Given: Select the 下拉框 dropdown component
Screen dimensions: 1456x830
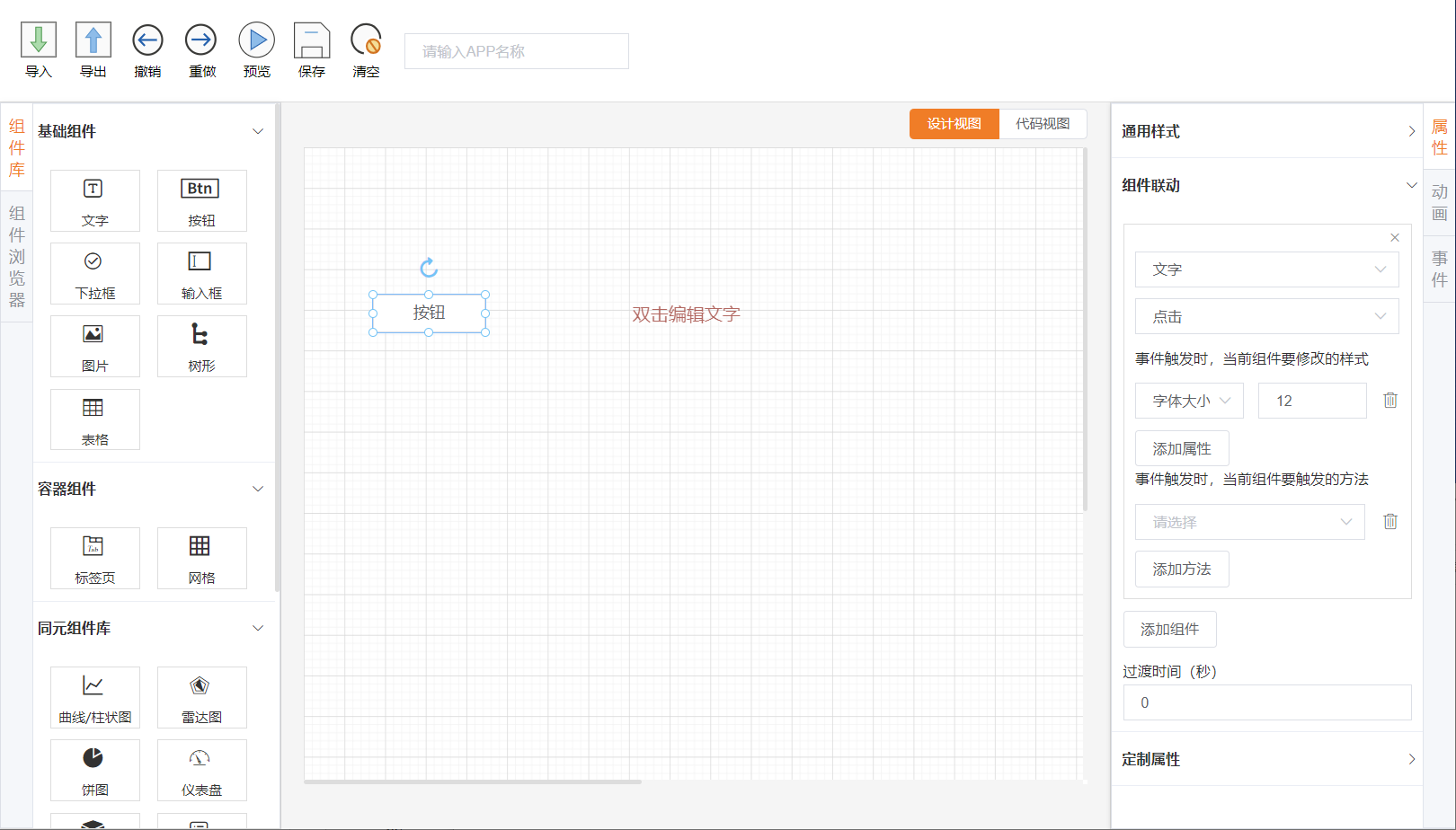Looking at the screenshot, I should 95,274.
